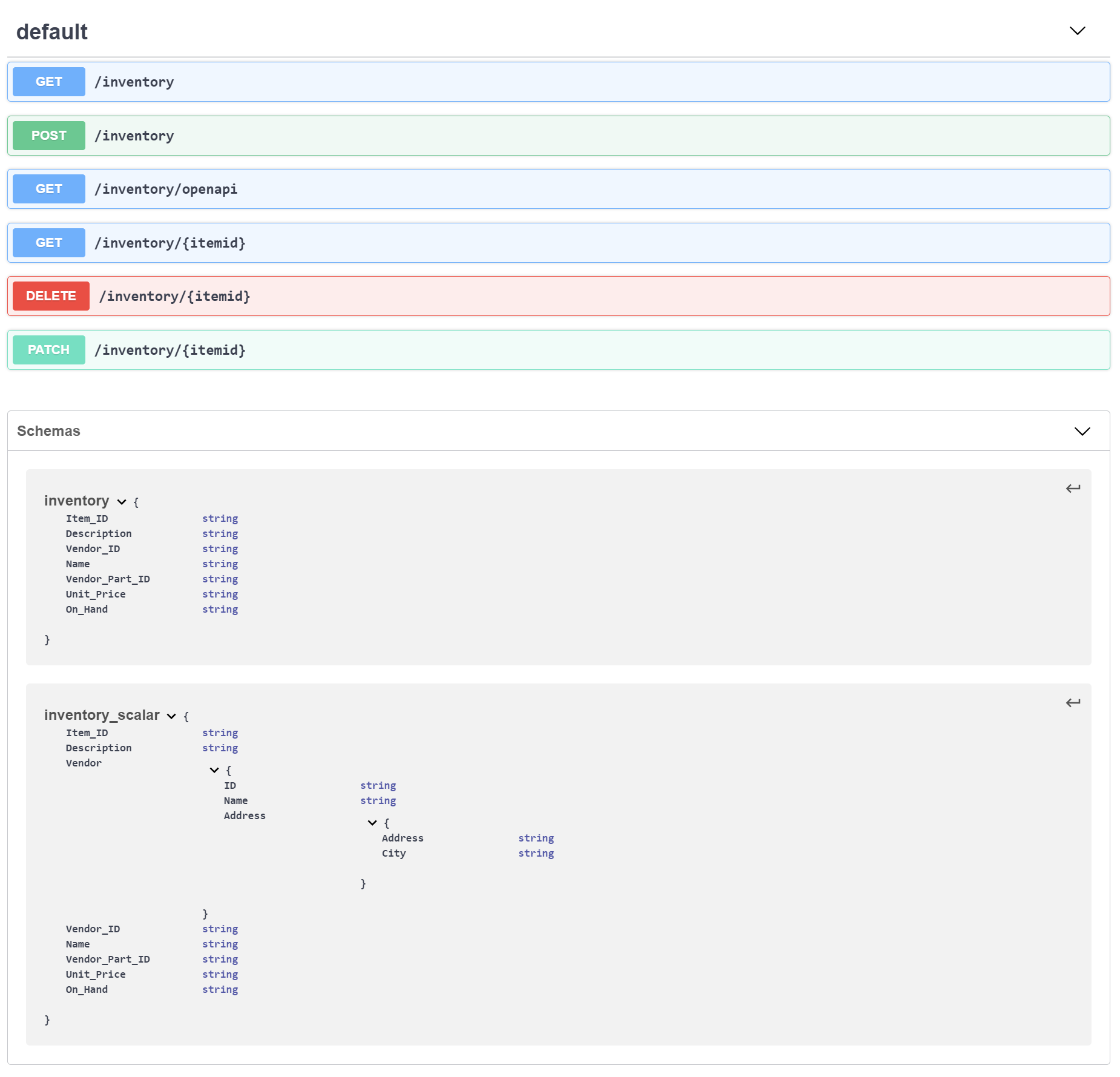The image size is (1120, 1077).
Task: Click the blue GET badge for /inventory/openapi
Action: point(49,189)
